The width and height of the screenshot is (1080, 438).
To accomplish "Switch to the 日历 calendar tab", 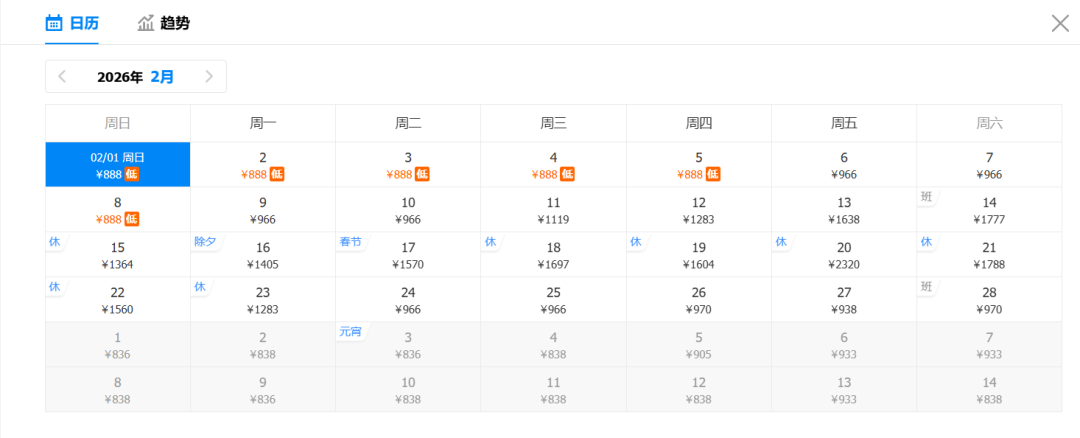I will pos(83,23).
